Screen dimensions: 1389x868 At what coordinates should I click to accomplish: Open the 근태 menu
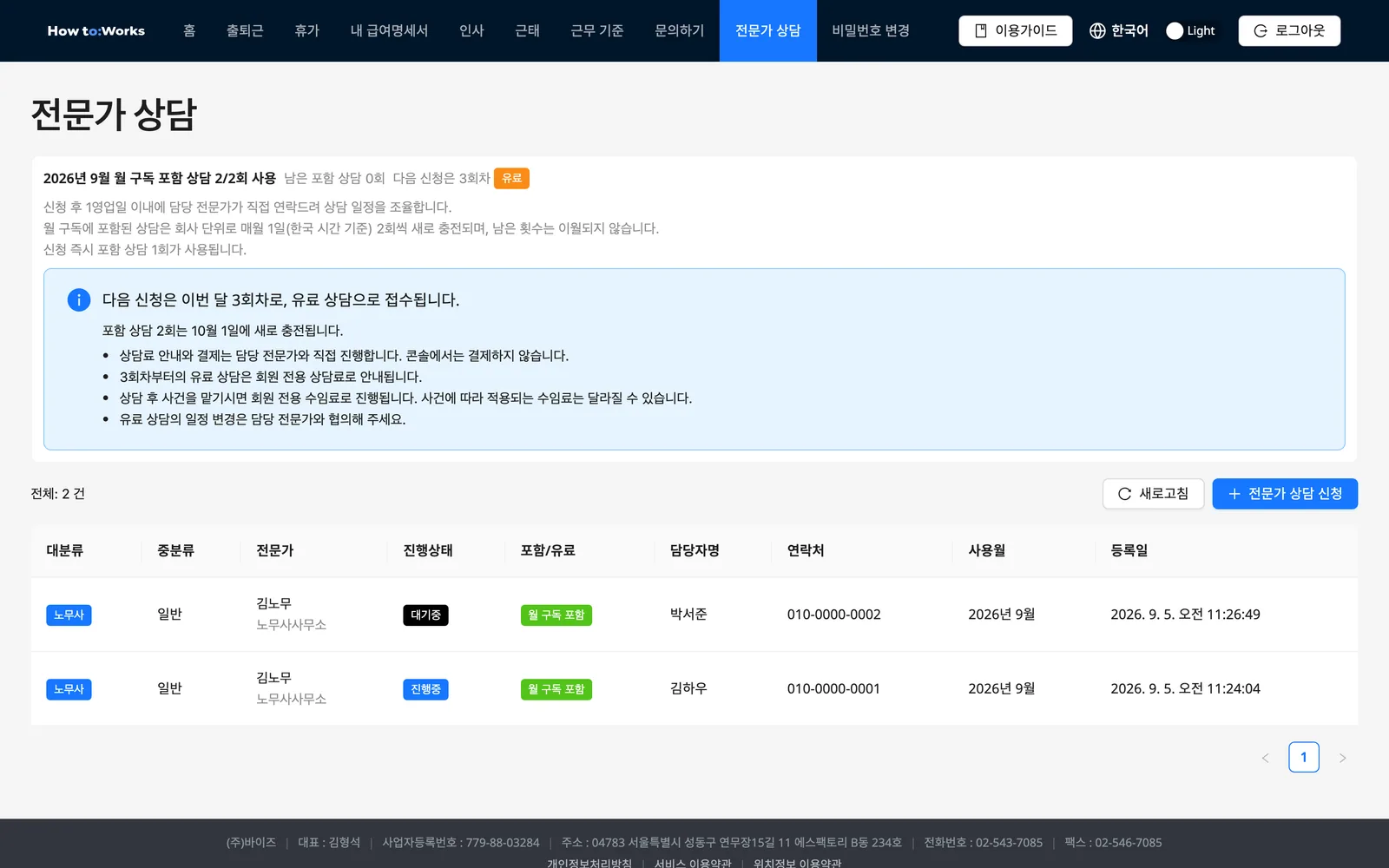point(527,30)
